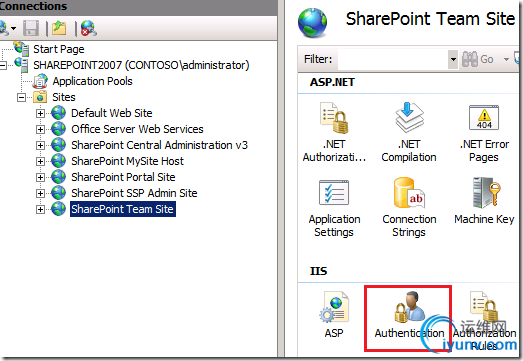Select Office Server Web Services site
523x361 pixels.
click(x=137, y=129)
